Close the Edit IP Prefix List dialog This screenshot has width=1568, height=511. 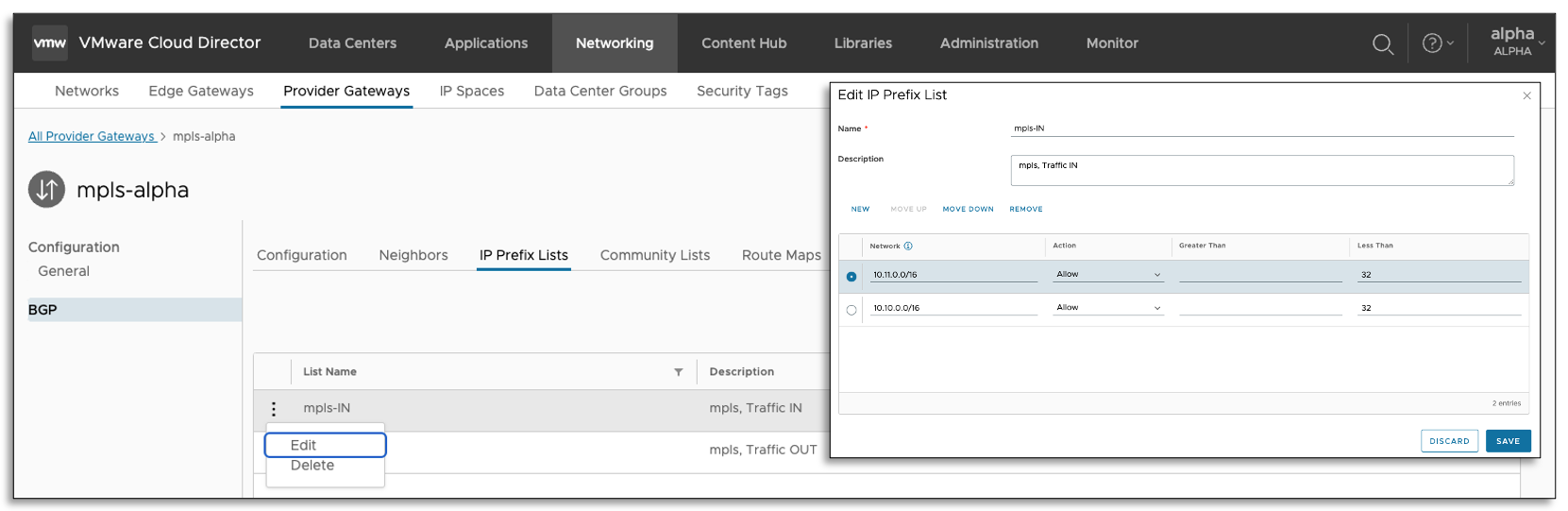click(x=1526, y=95)
